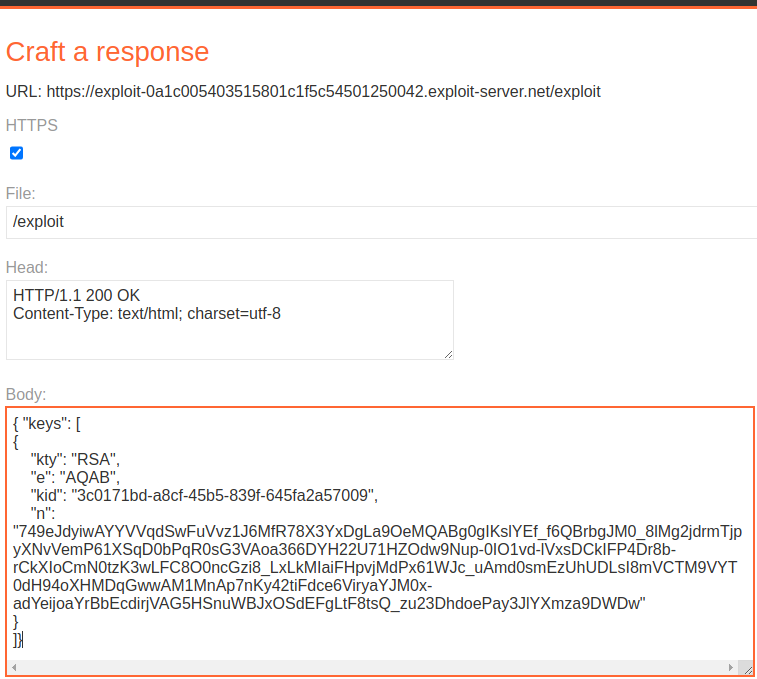
Task: Click the "Body:" label
Action: click(x=26, y=395)
